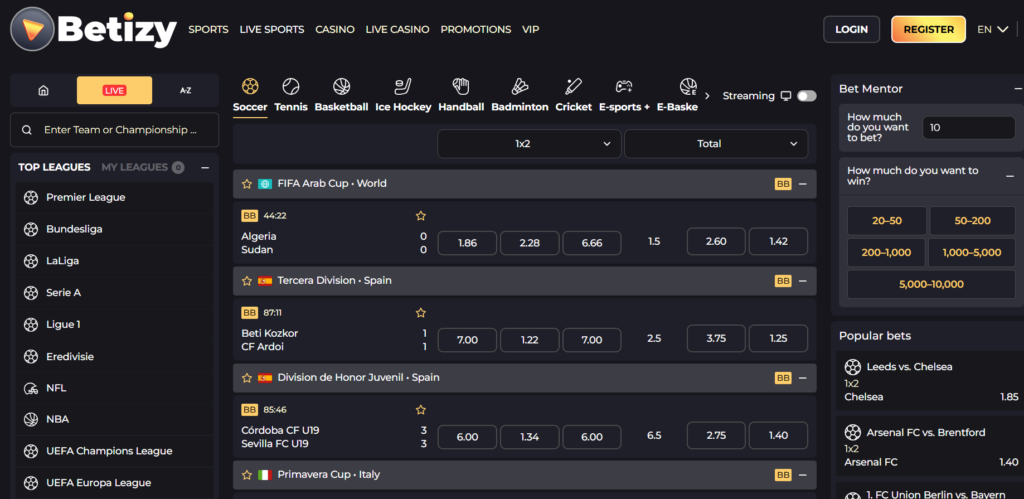Click the BB badge on Division de Honor Juvenil header
This screenshot has height=499, width=1024.
click(783, 378)
